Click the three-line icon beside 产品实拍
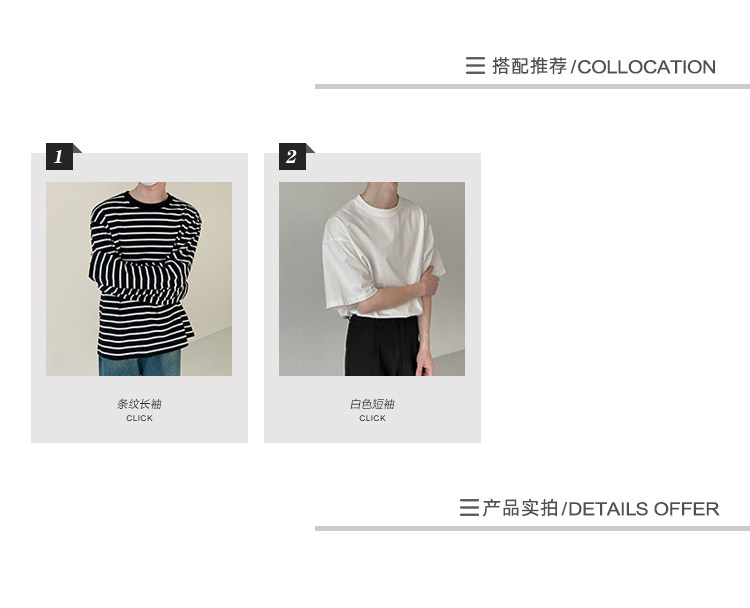750x608 pixels. 469,508
